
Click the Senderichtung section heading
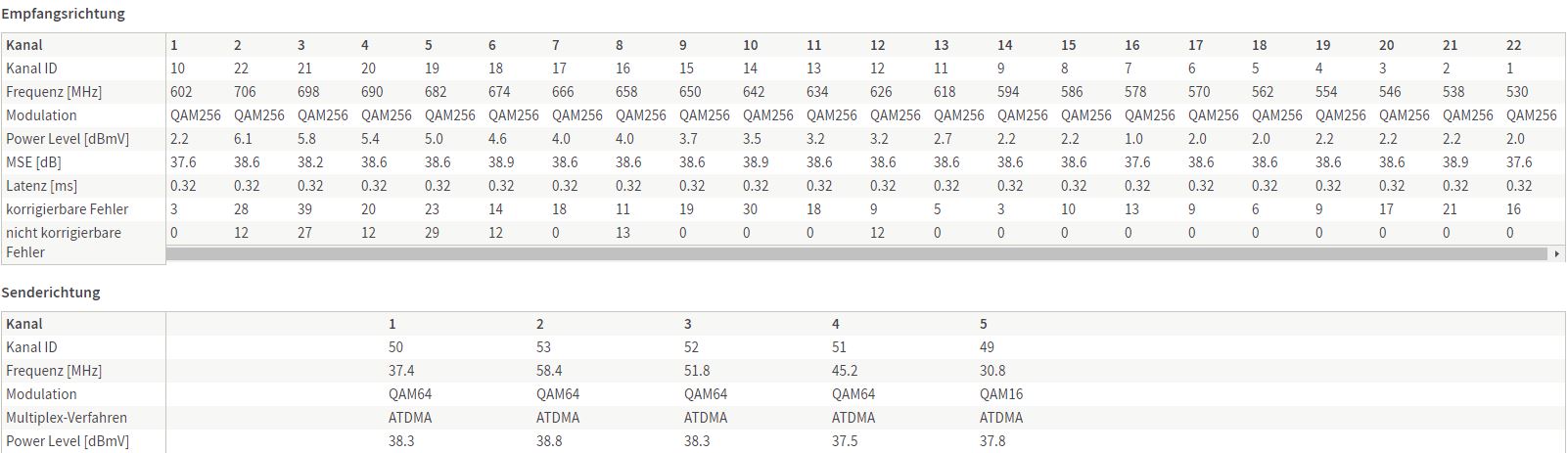click(x=51, y=293)
